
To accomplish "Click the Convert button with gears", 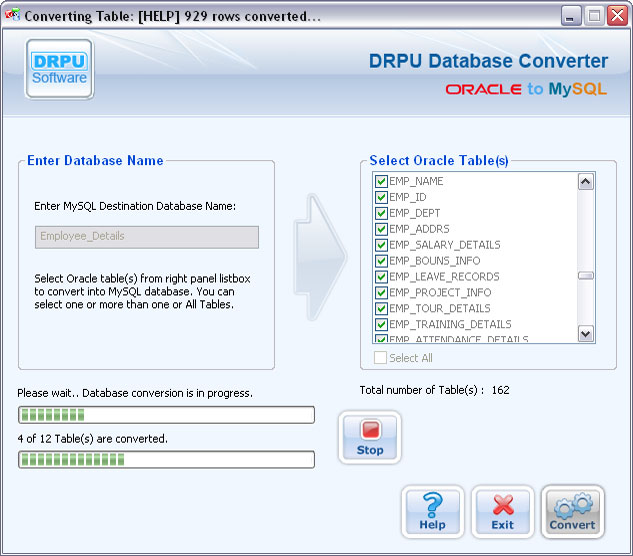I will click(572, 512).
